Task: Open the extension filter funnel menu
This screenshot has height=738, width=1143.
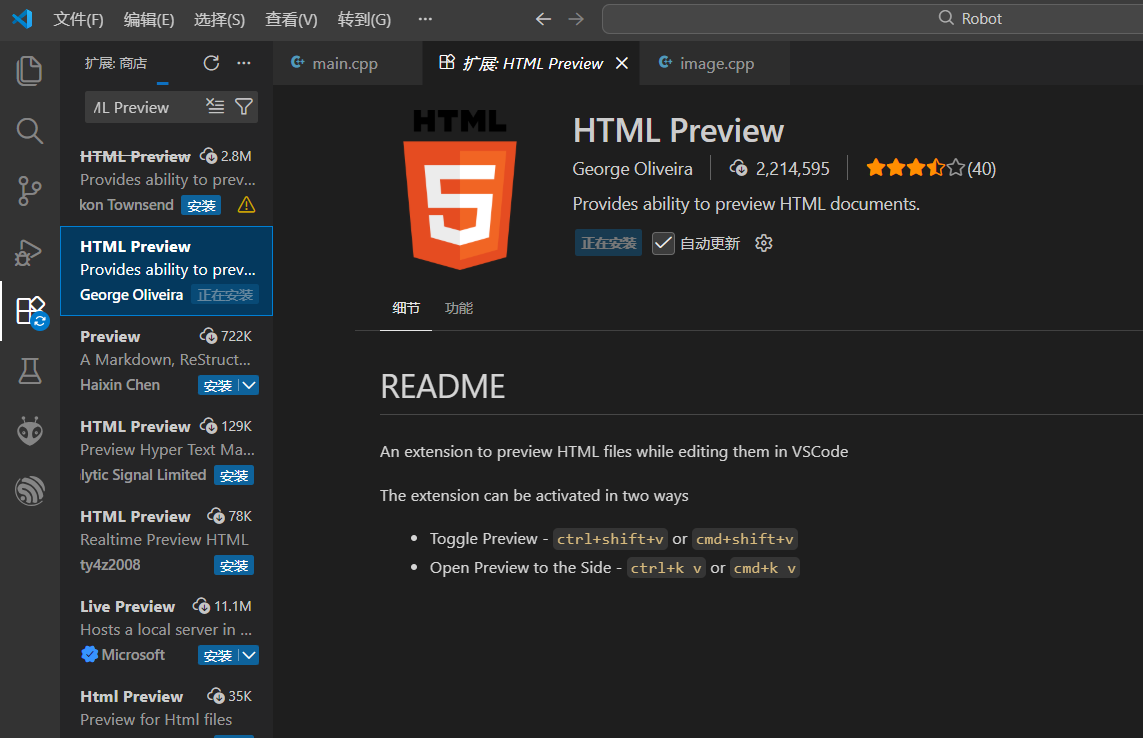Action: click(244, 106)
